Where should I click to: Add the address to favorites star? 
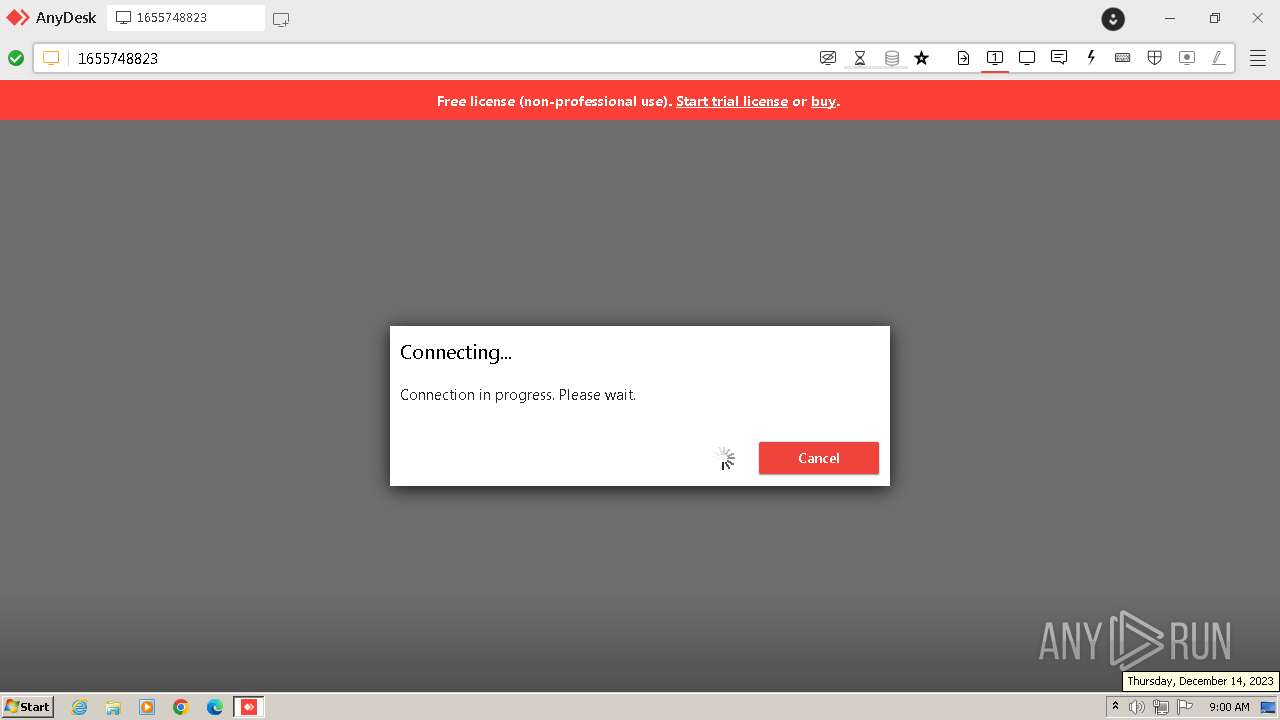[x=922, y=58]
